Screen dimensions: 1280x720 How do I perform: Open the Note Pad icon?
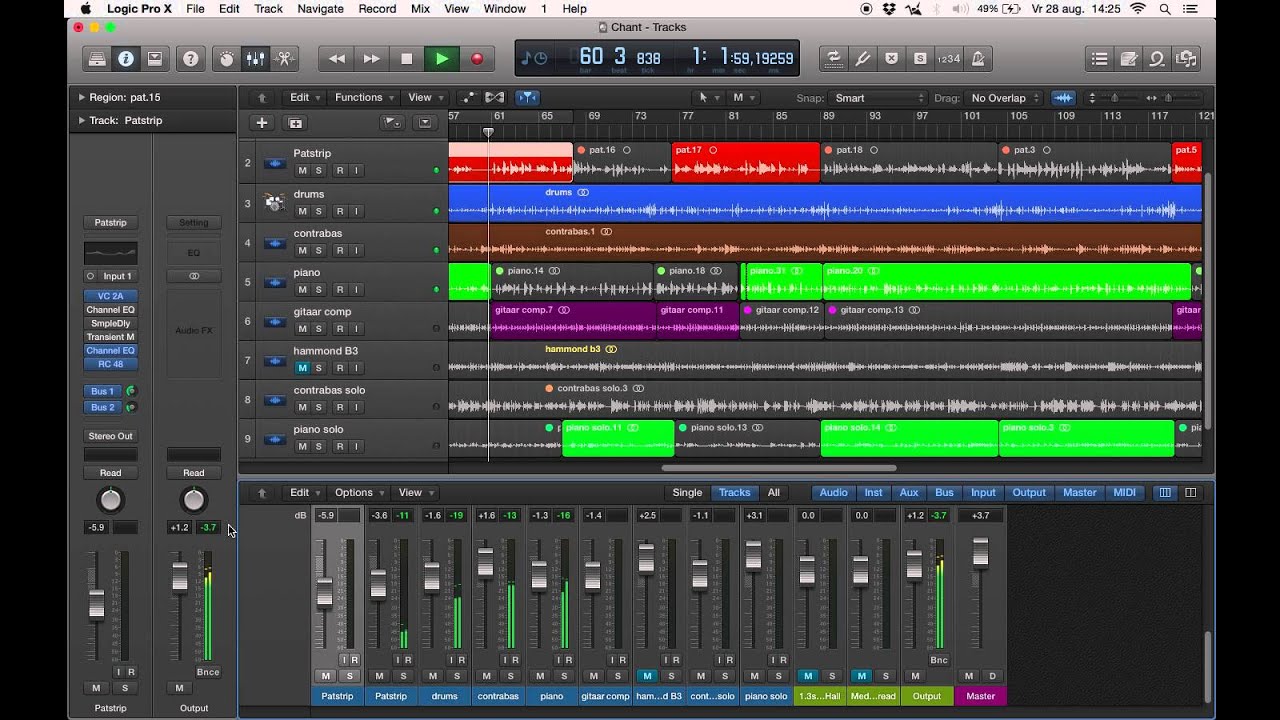pos(1129,59)
